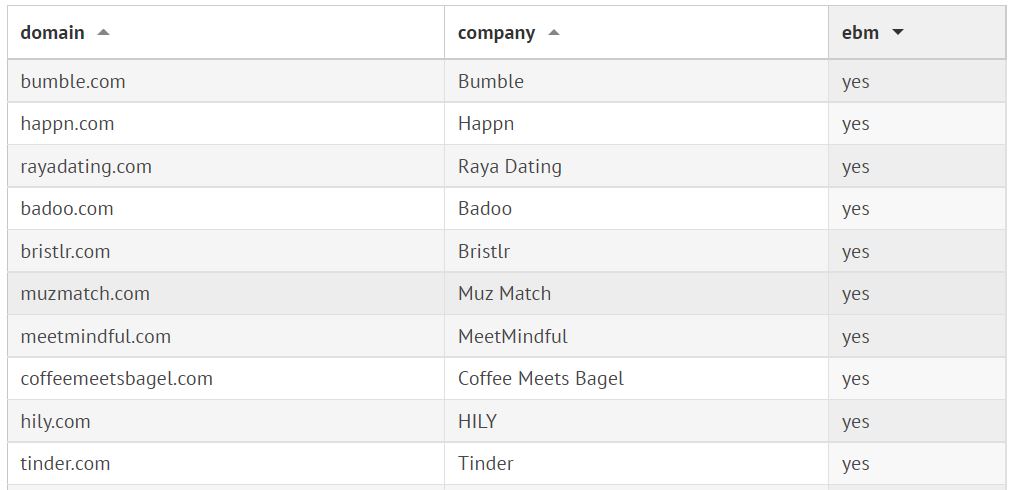Click the bumble.com domain cell

click(x=73, y=81)
